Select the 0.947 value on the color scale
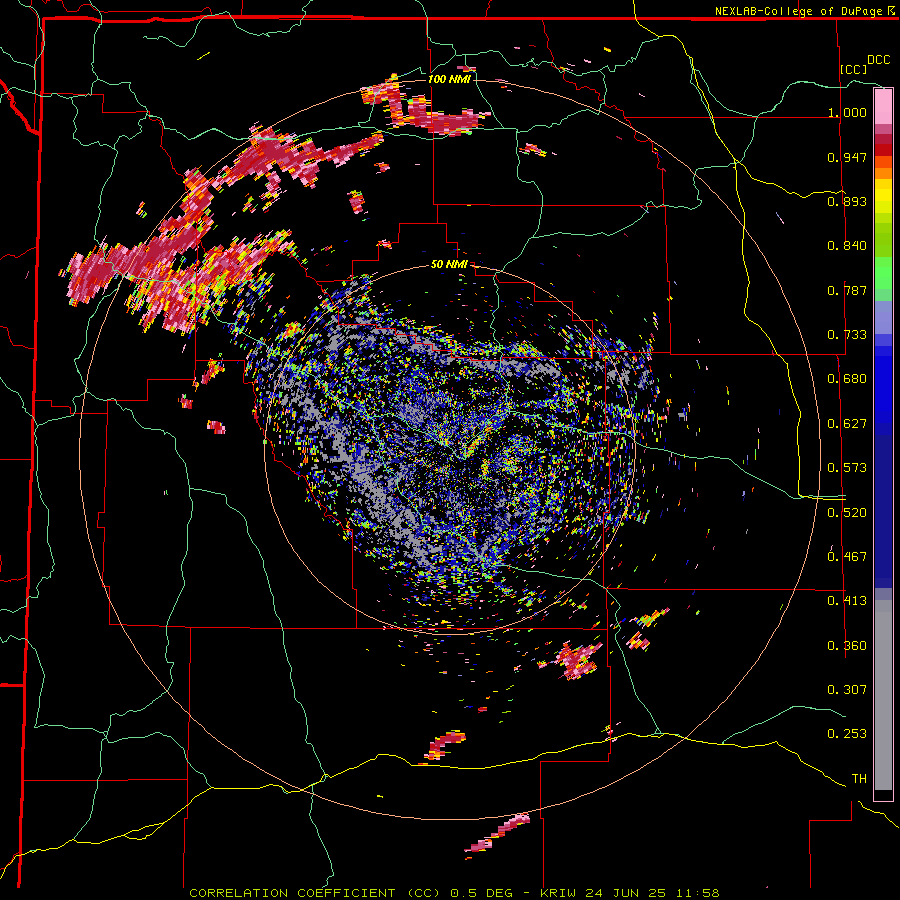The image size is (900, 900). click(x=847, y=157)
